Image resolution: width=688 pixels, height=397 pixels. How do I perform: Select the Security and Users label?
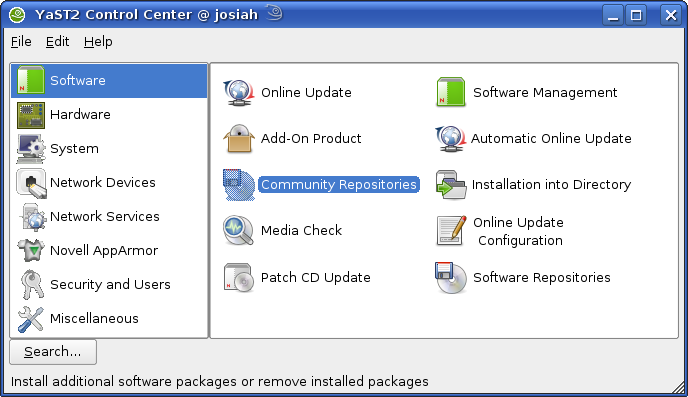pos(110,285)
